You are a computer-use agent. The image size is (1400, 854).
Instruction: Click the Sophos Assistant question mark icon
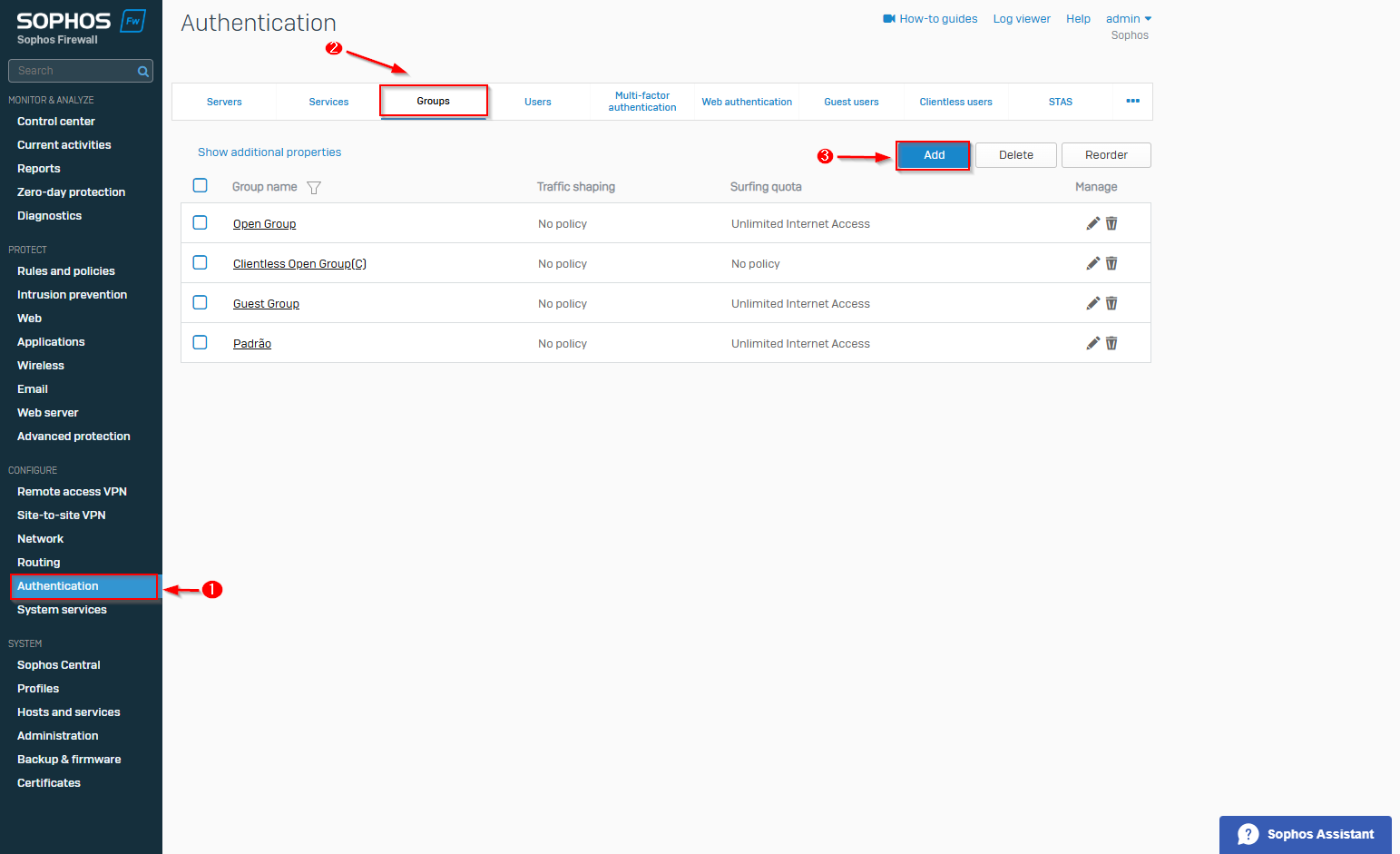click(x=1248, y=834)
